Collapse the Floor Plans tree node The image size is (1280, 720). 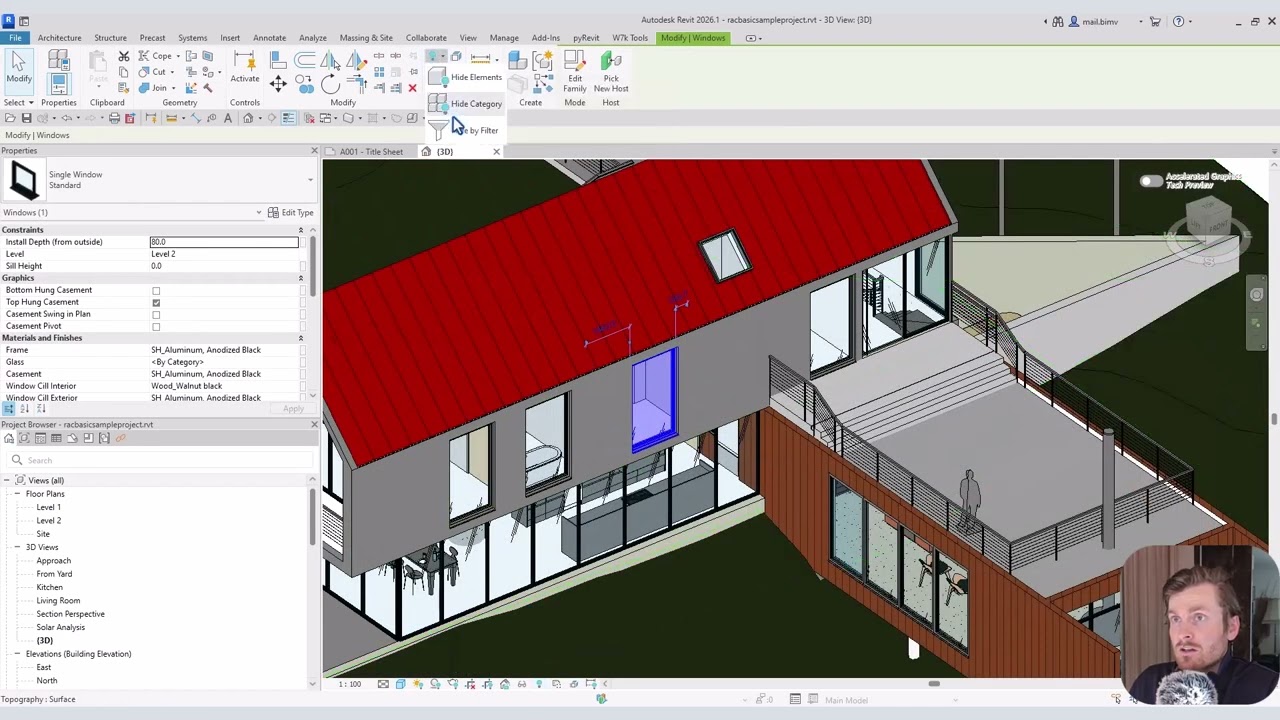(17, 494)
